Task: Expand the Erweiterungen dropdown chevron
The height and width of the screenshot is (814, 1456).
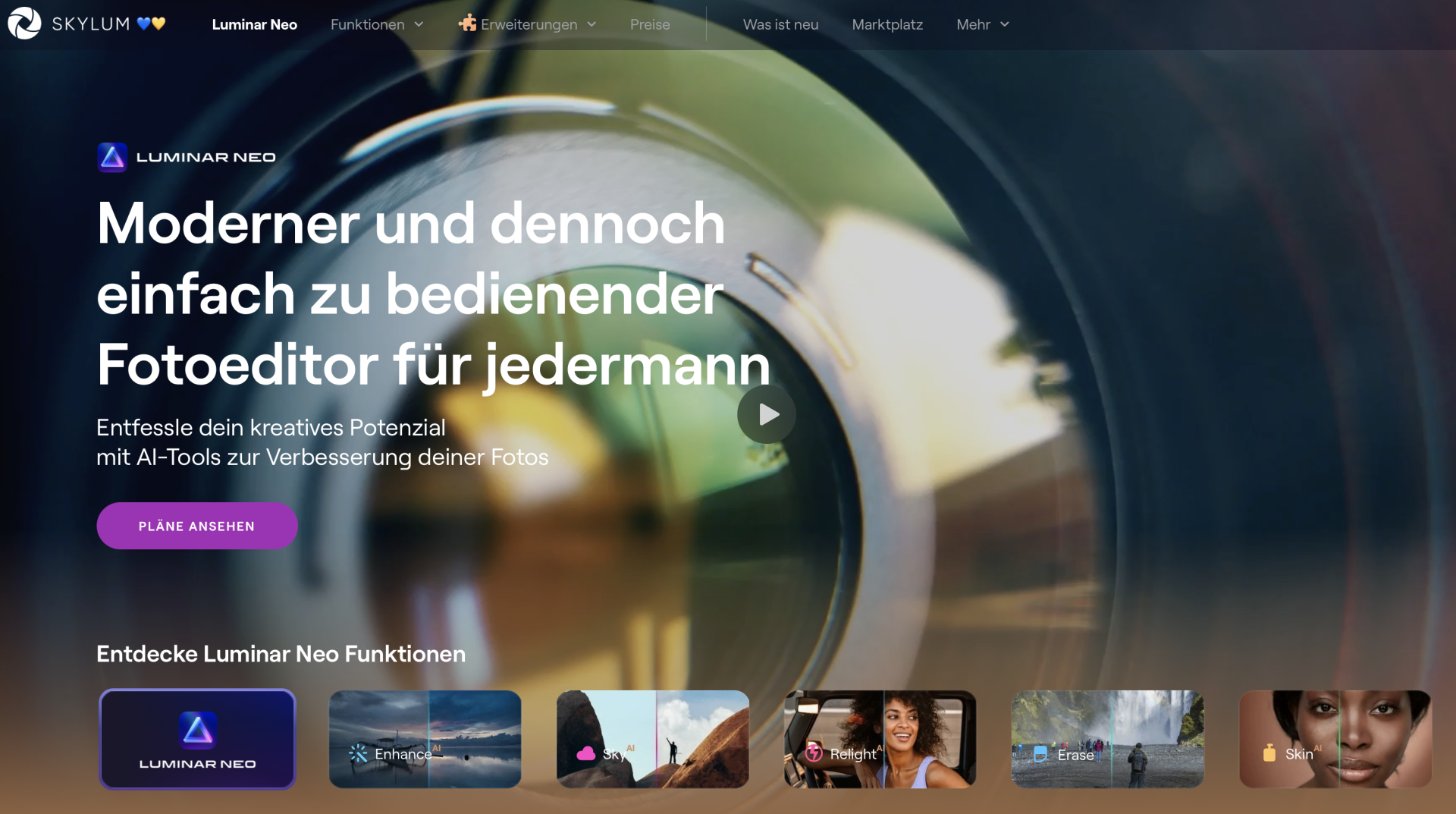Action: [592, 24]
